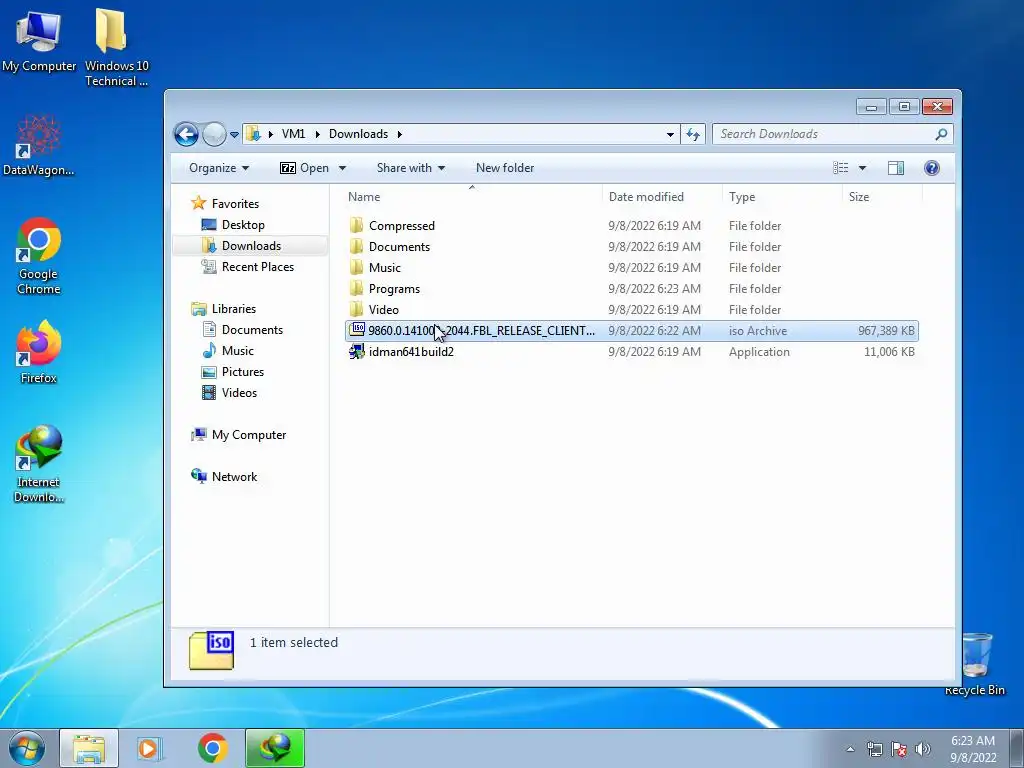Open the Share with menu
The width and height of the screenshot is (1024, 768).
pyautogui.click(x=411, y=168)
